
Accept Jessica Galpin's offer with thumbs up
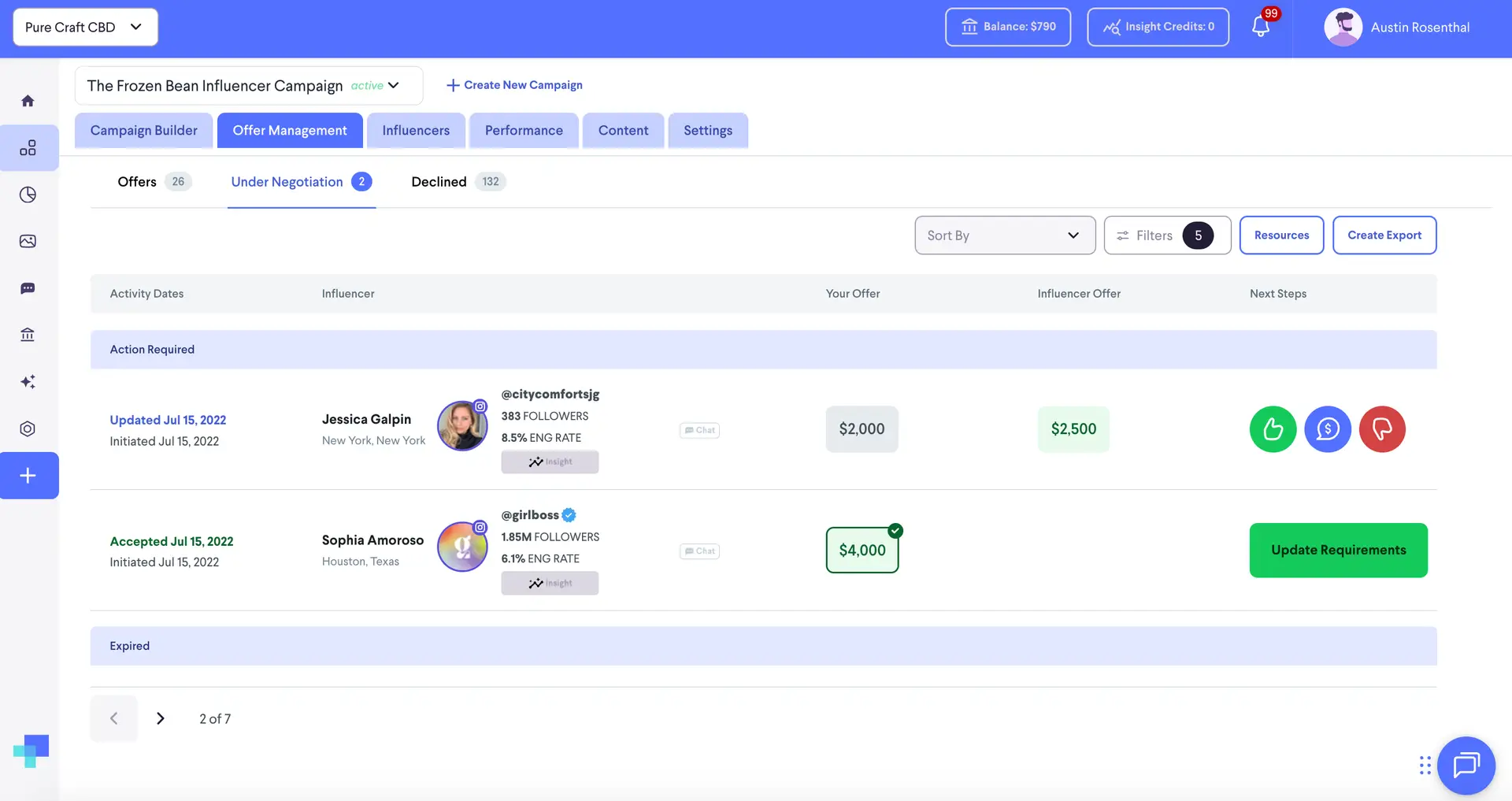[1272, 428]
